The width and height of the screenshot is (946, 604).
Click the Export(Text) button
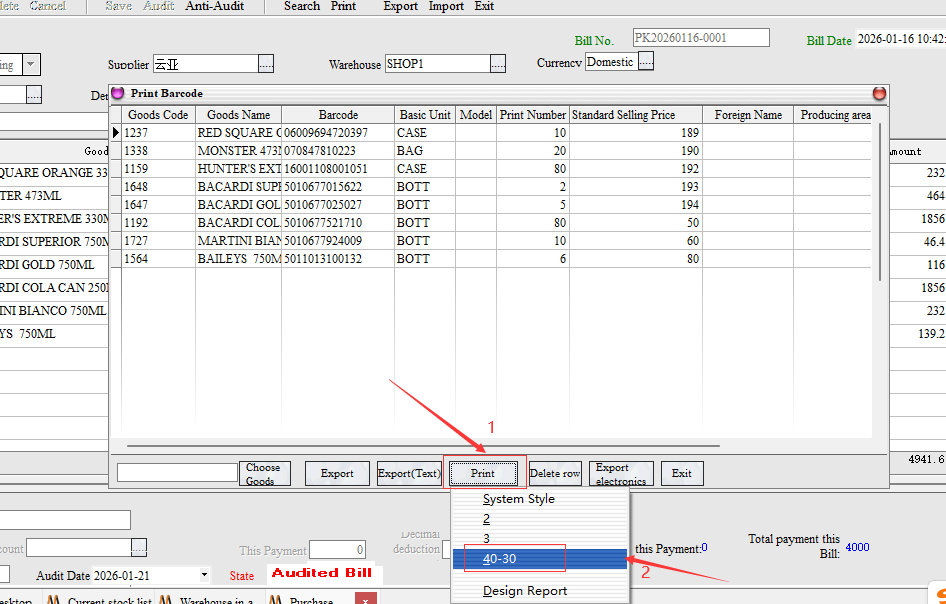(x=409, y=473)
